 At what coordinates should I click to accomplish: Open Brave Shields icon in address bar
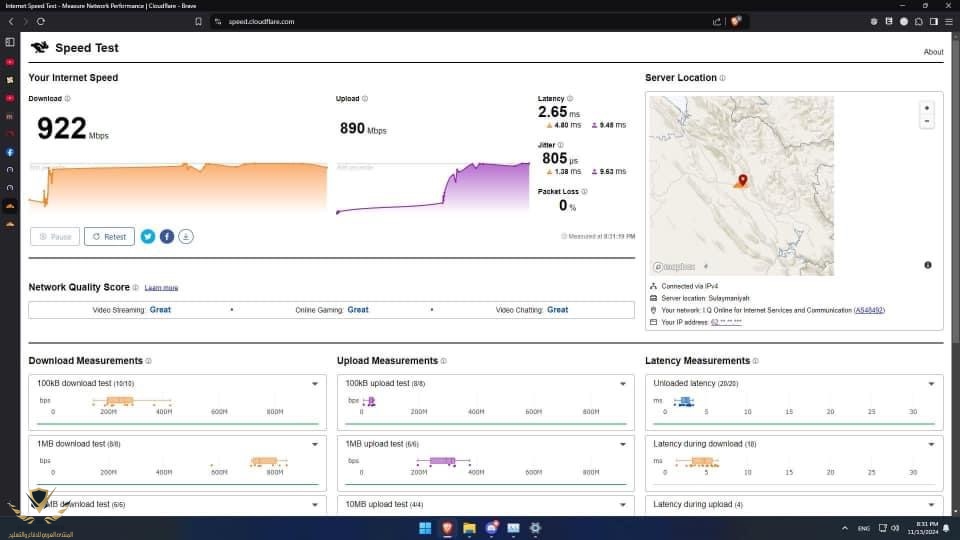(736, 21)
